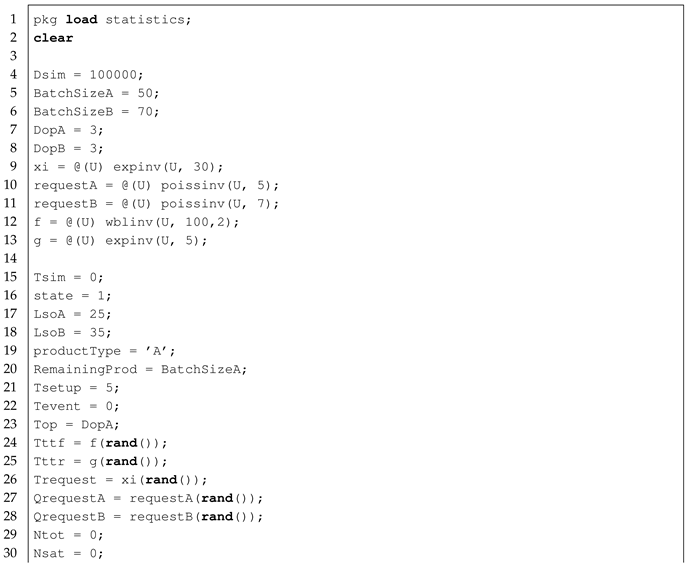The height and width of the screenshot is (565, 690).
Task: Click the 'BatchSizeB = 70;' statement
Action: click(x=96, y=111)
